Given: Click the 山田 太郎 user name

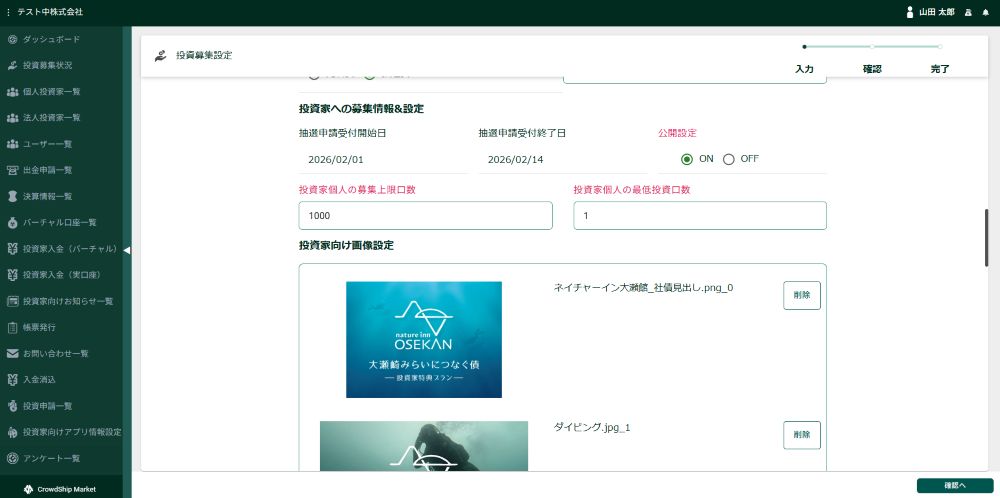Looking at the screenshot, I should click(x=937, y=12).
